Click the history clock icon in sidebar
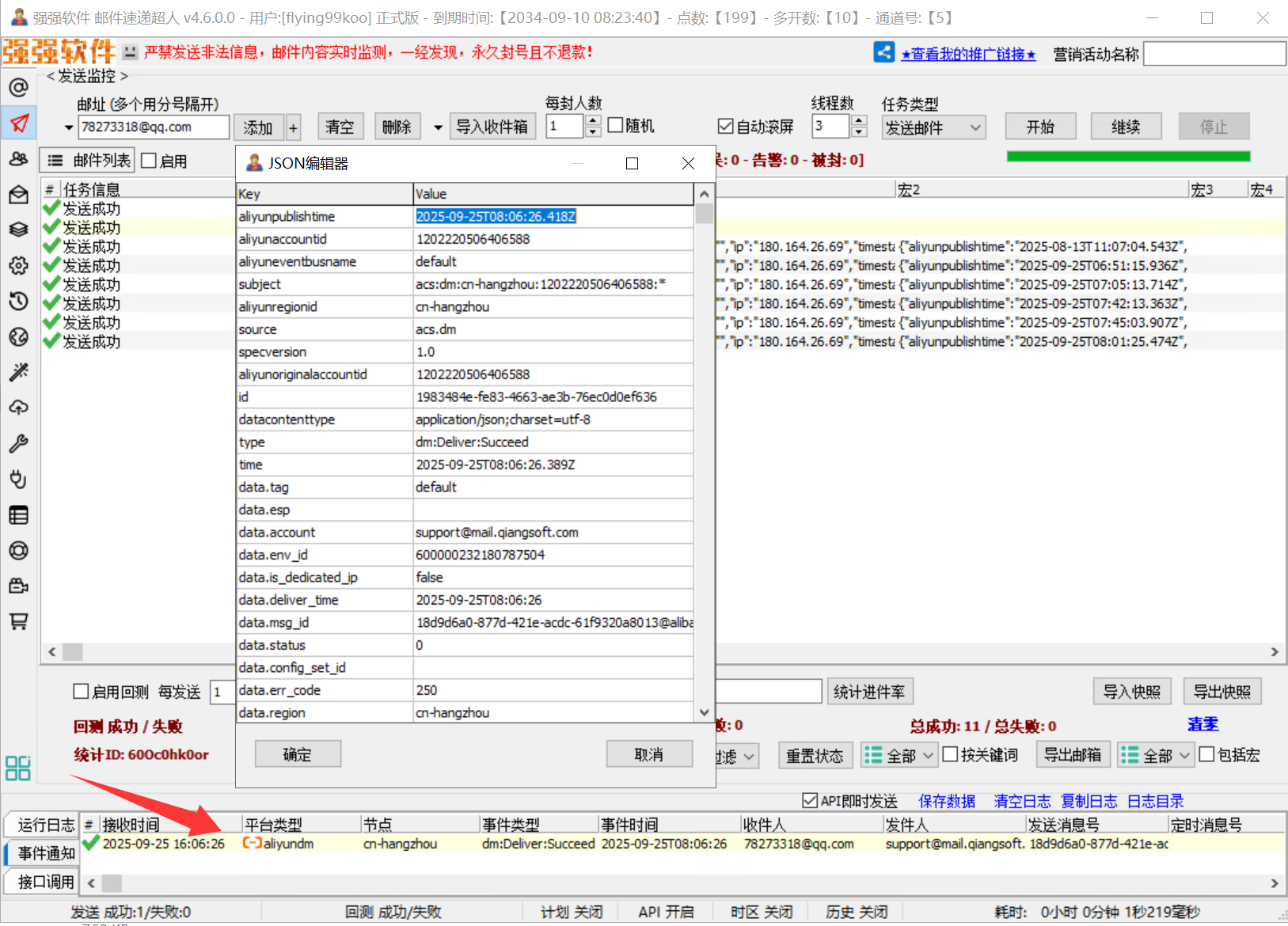The image size is (1288, 926). [19, 301]
